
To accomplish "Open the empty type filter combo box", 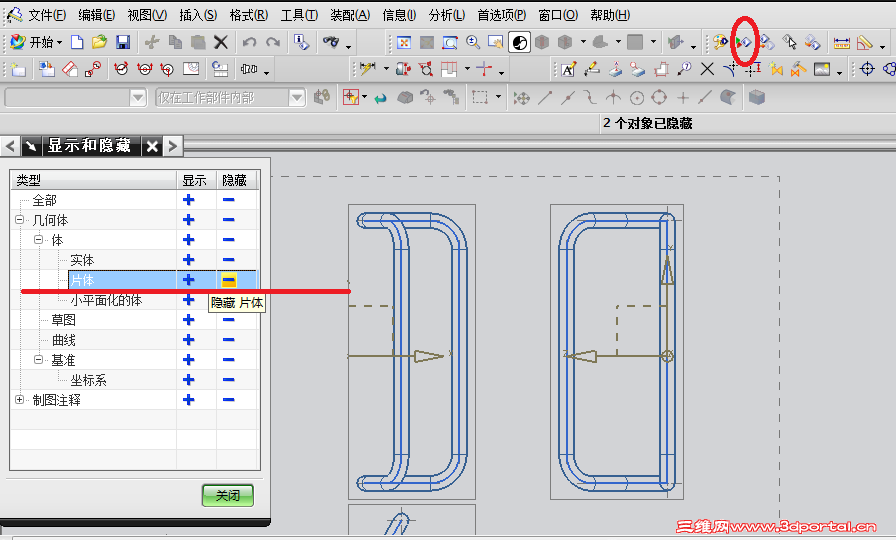I will click(75, 98).
